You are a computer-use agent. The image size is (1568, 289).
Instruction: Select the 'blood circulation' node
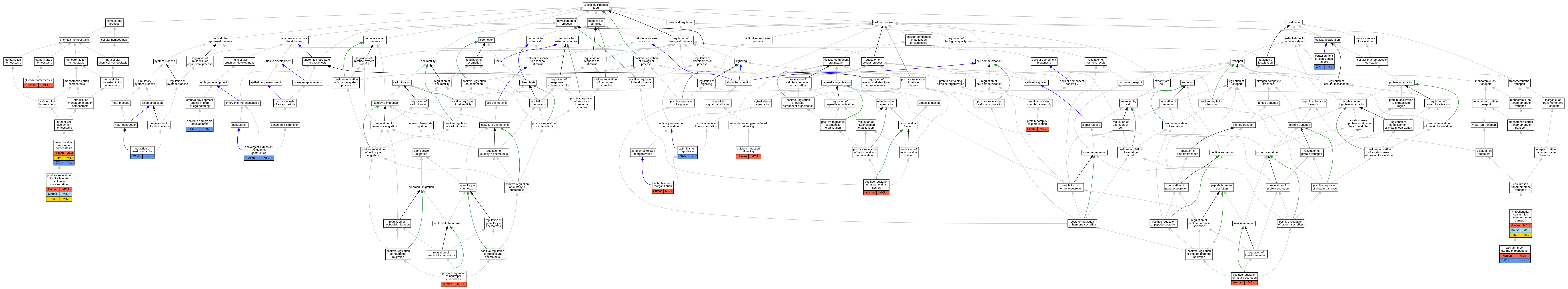152,103
